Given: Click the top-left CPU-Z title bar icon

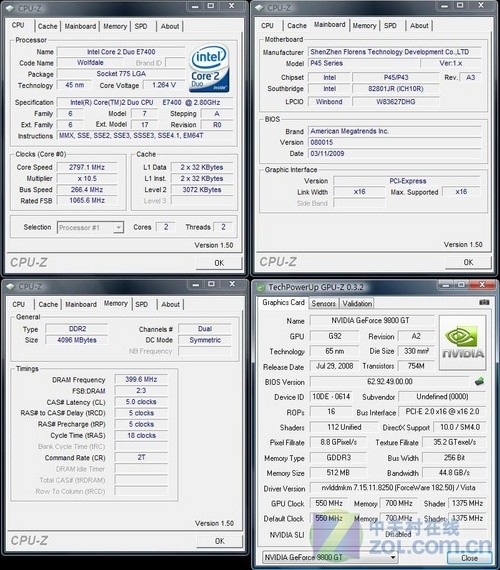Looking at the screenshot, I should (10, 8).
